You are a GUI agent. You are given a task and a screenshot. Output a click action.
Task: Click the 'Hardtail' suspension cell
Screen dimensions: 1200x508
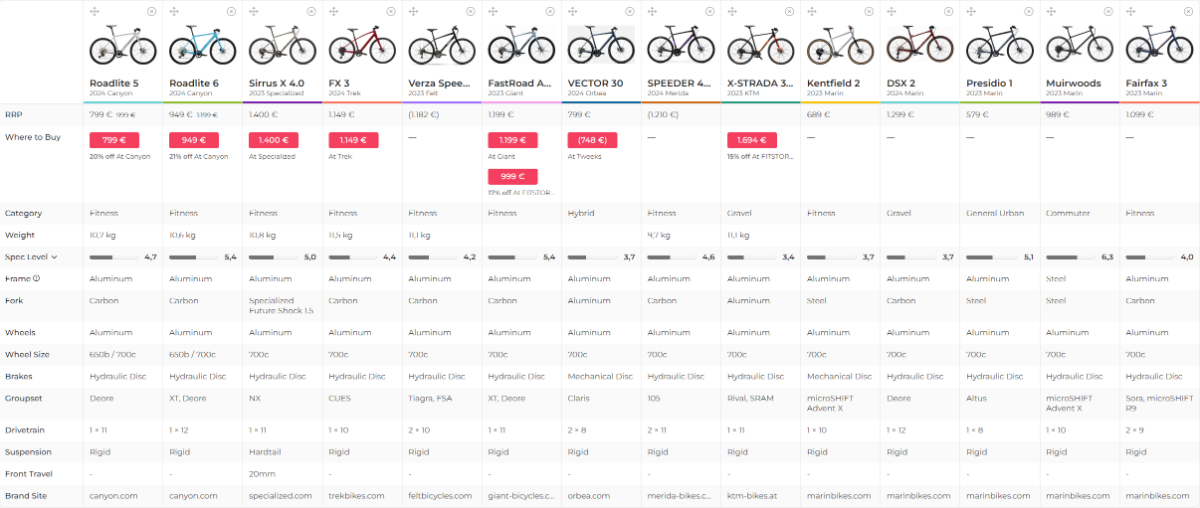(264, 452)
